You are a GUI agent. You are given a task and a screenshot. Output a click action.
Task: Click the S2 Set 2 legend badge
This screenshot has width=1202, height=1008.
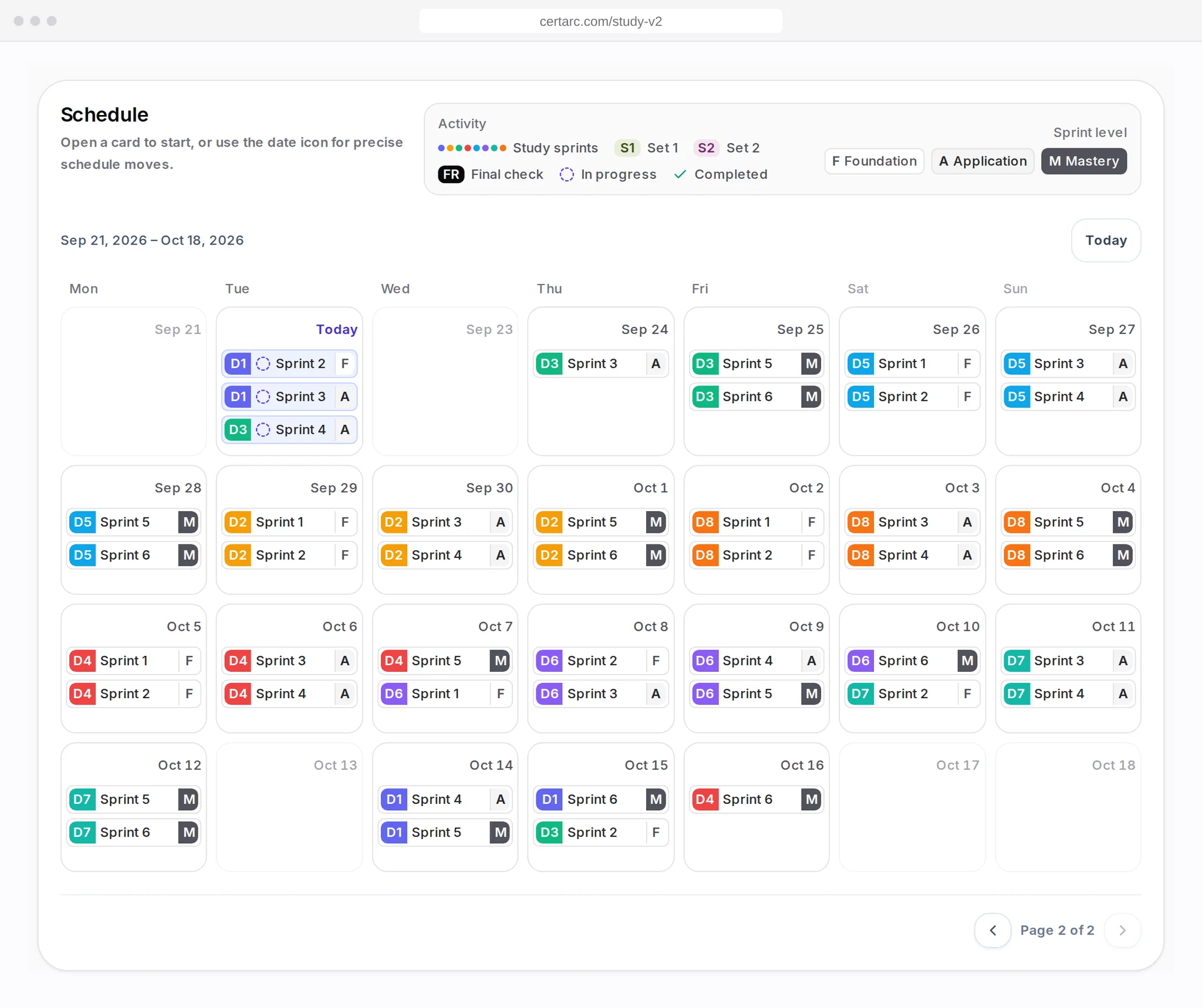coord(706,148)
